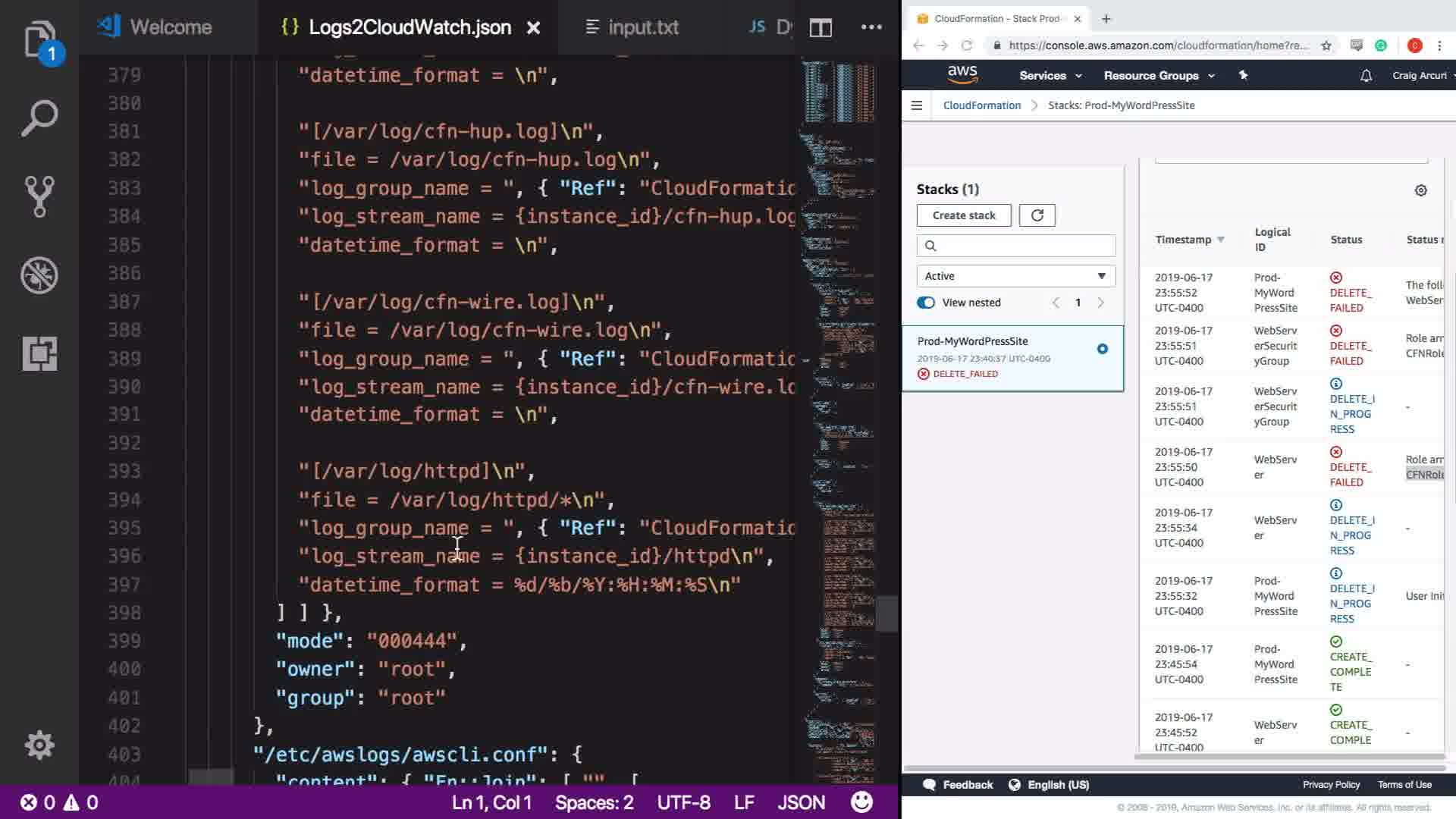The height and width of the screenshot is (819, 1456).
Task: Open the Source Control view
Action: pos(39,196)
